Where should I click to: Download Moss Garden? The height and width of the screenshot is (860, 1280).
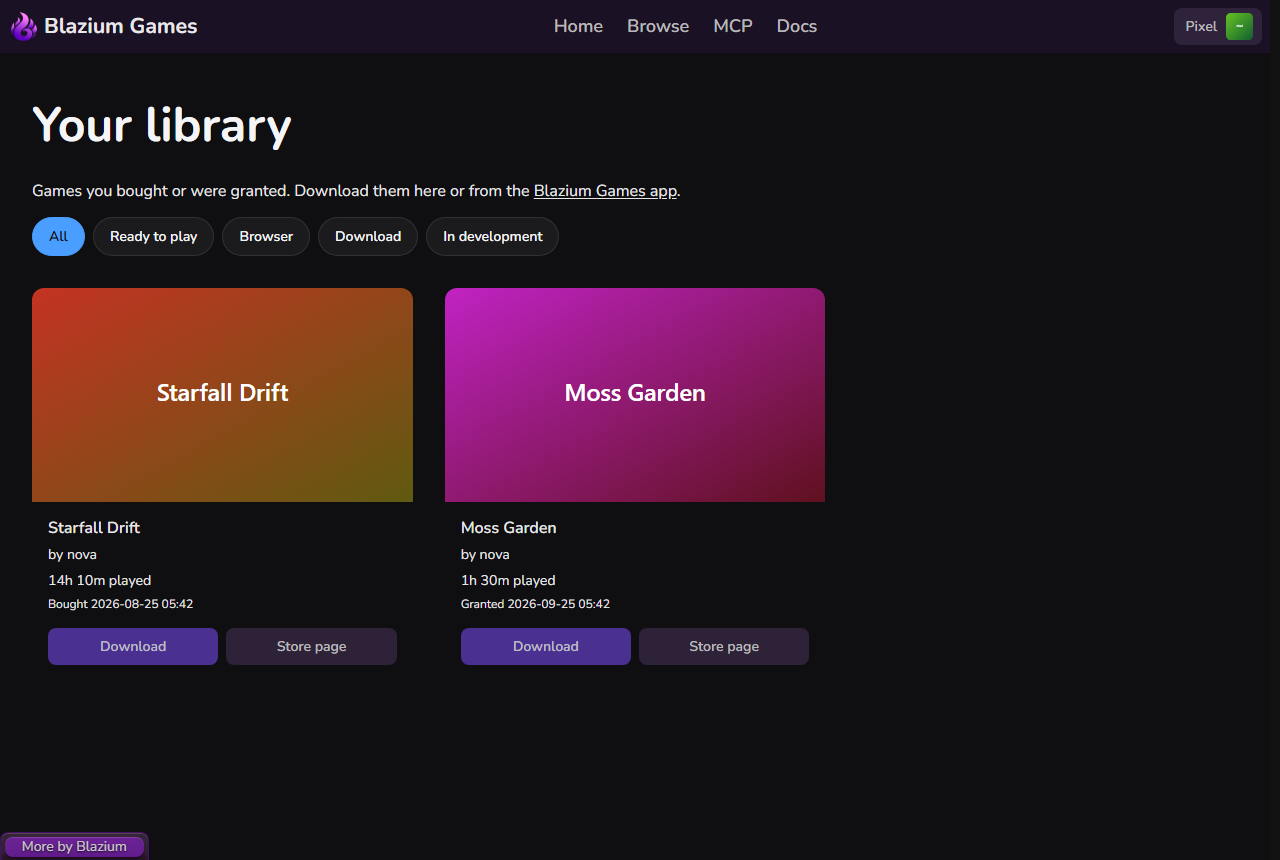[x=546, y=646]
